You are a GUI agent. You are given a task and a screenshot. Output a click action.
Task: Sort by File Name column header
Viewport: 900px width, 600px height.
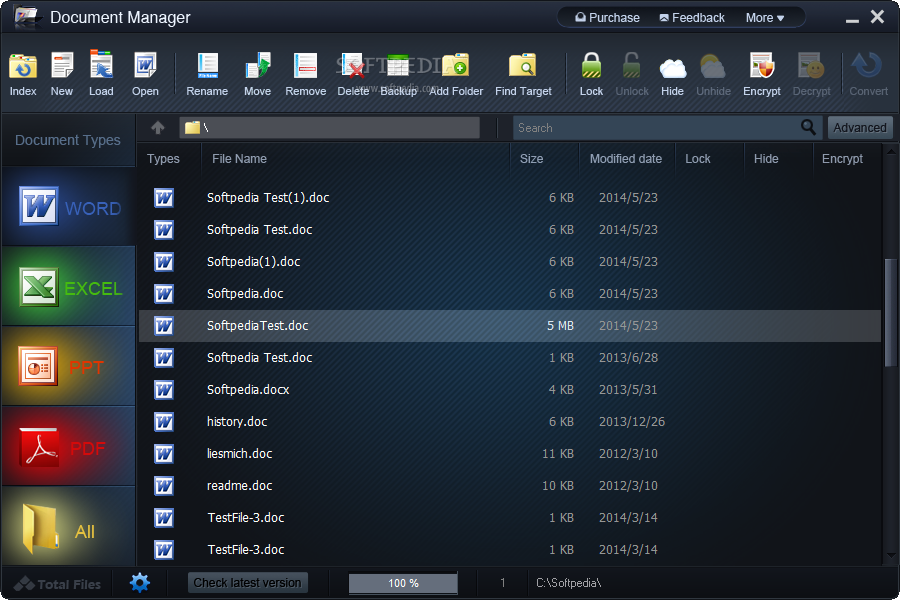[239, 159]
